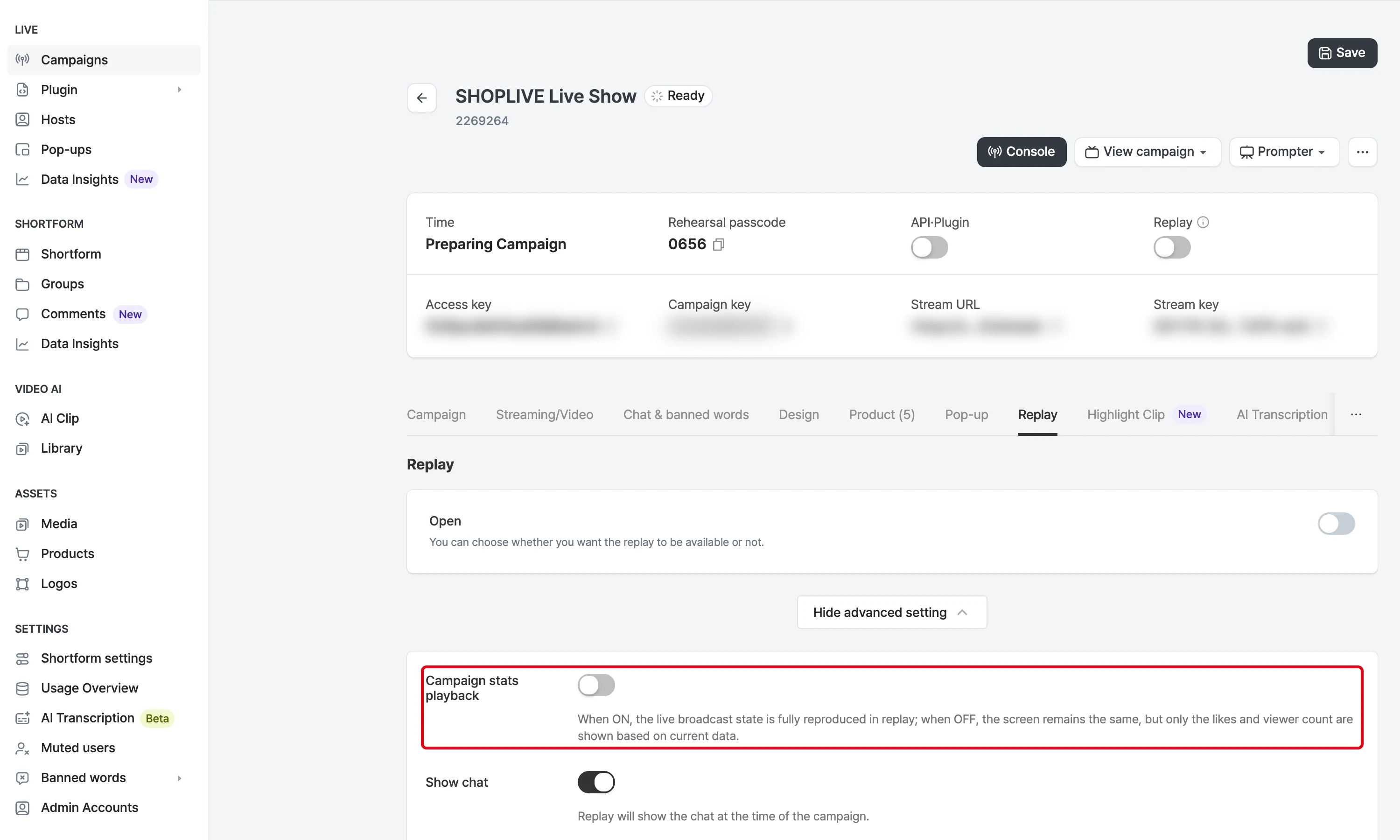Screen dimensions: 1400x840
Task: Click the Replay info icon
Action: [1203, 223]
